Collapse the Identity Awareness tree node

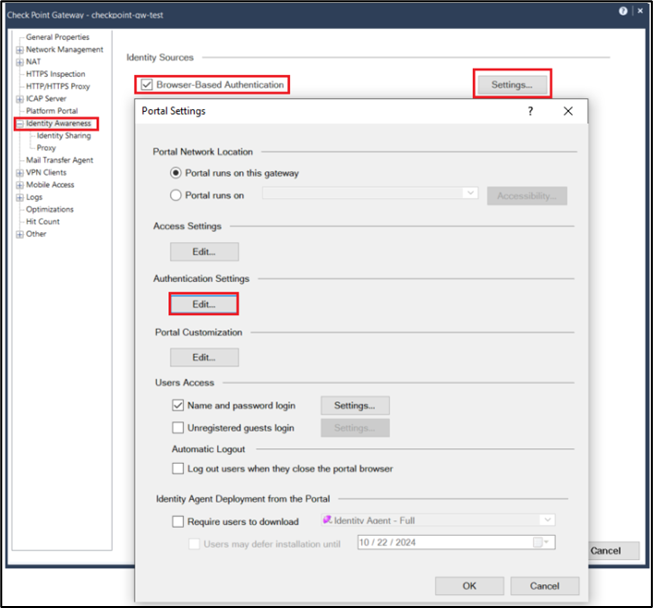point(19,124)
